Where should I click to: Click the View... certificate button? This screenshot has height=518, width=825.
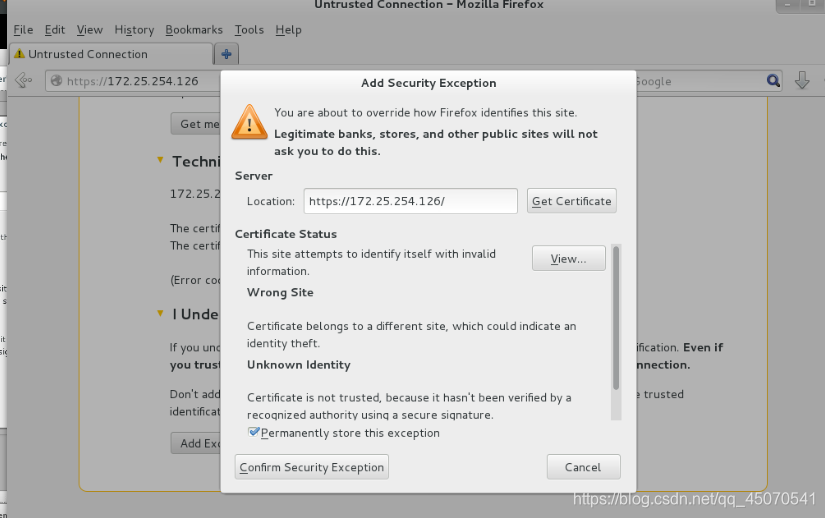point(568,258)
